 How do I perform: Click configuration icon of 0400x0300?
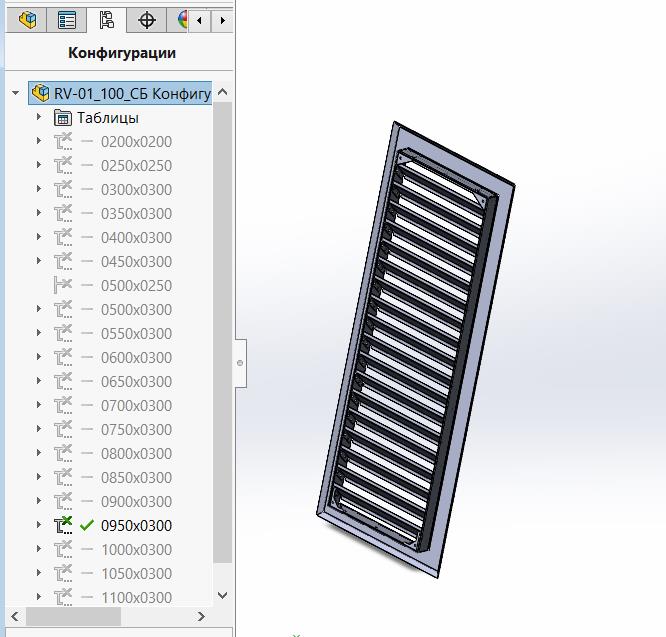(x=63, y=237)
